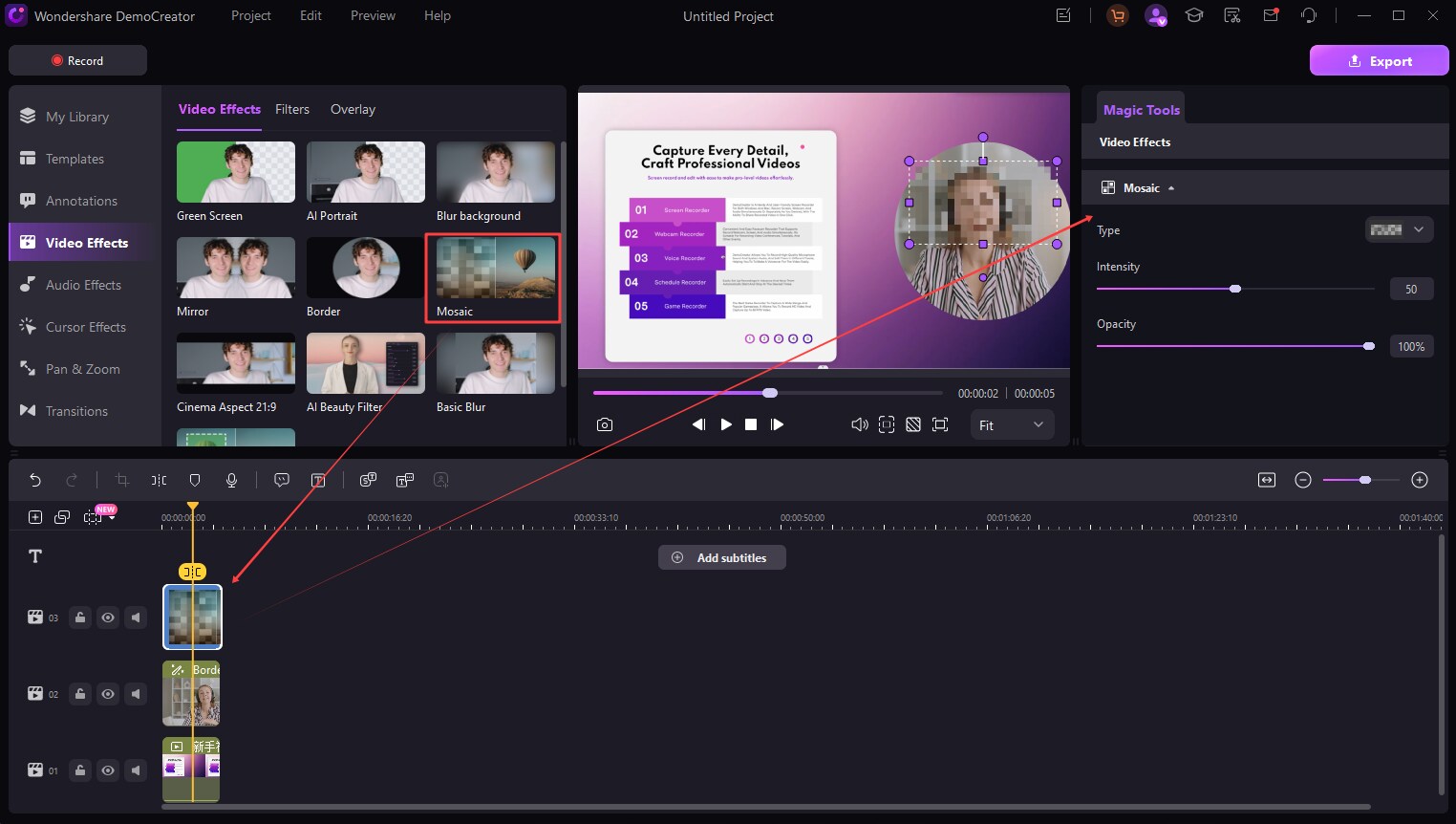Viewport: 1456px width, 824px height.
Task: Toggle lock on track 01
Action: point(80,770)
